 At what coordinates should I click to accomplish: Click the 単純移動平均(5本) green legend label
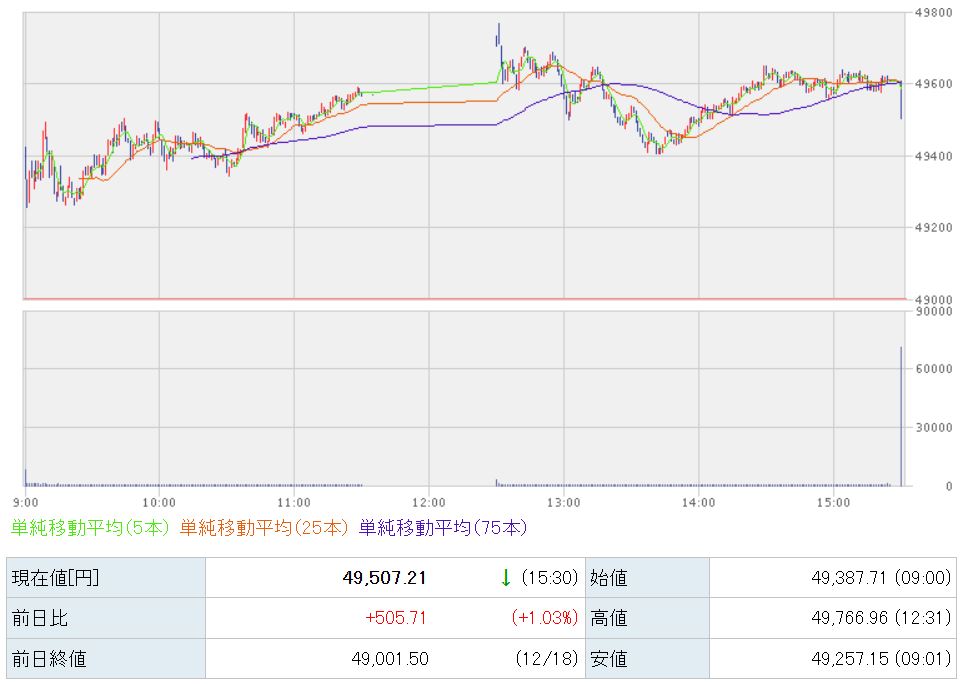tap(91, 527)
